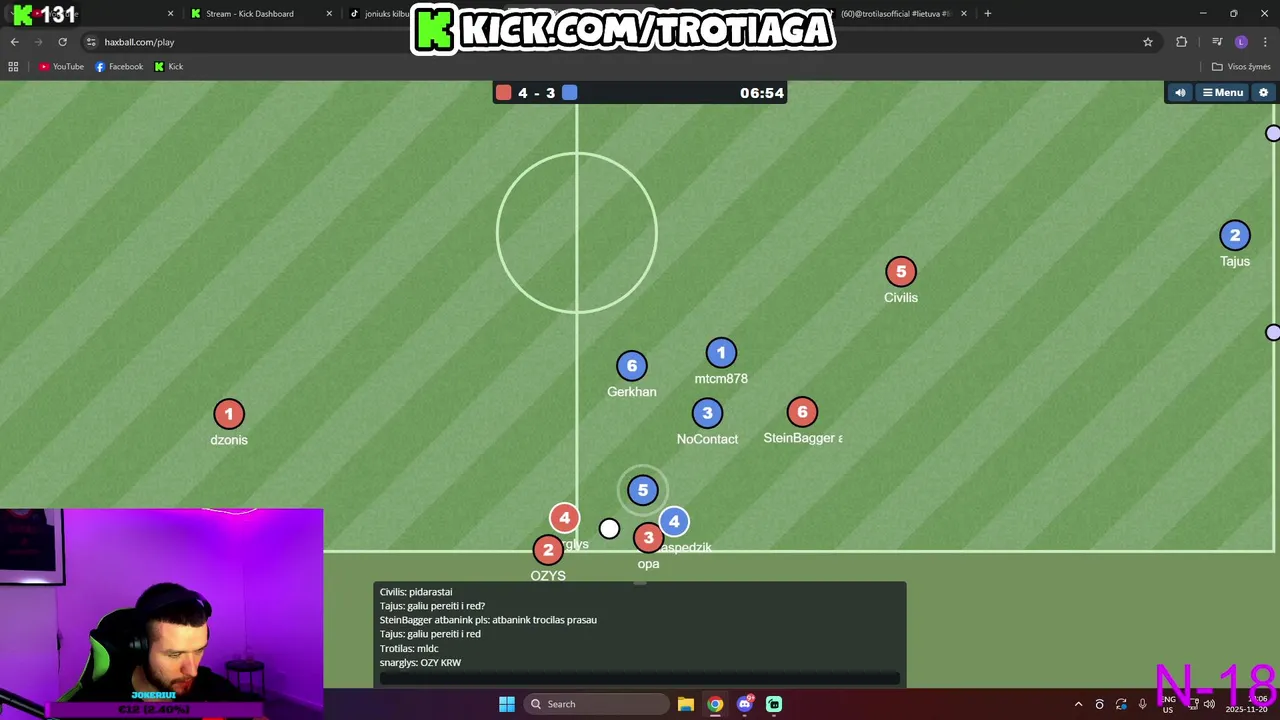The image size is (1280, 720).
Task: Click chat line 'snarglys: OZY KRW'
Action: [x=420, y=662]
